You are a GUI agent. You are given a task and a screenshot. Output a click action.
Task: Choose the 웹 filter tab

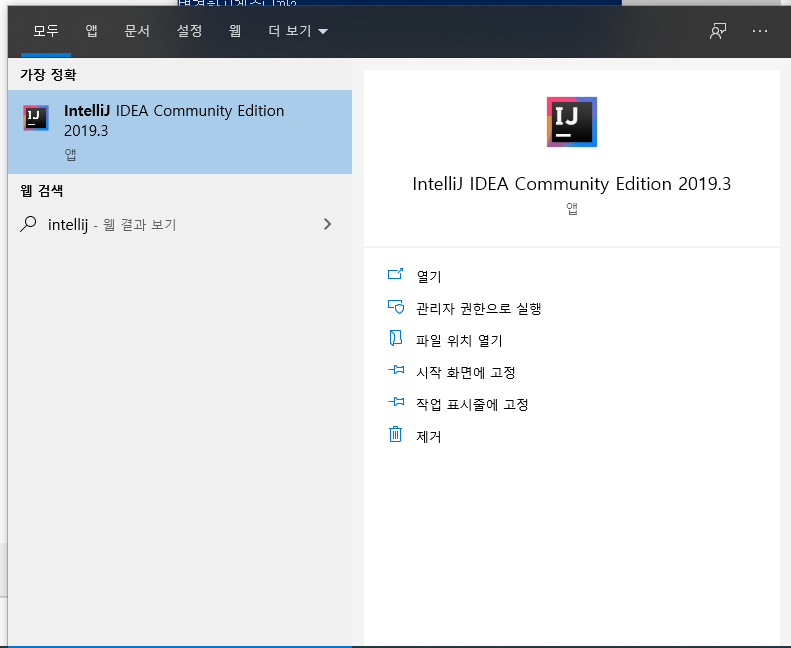235,31
